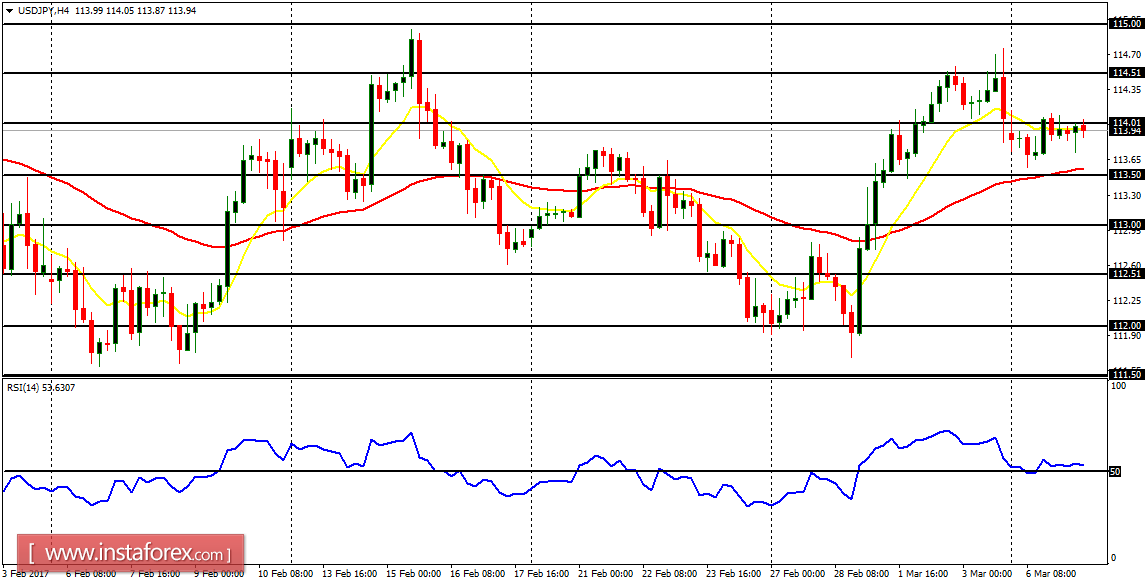Screen dimensions: 1147x585
Task: Select the 115.00 price tag icon
Action: pyautogui.click(x=1127, y=21)
